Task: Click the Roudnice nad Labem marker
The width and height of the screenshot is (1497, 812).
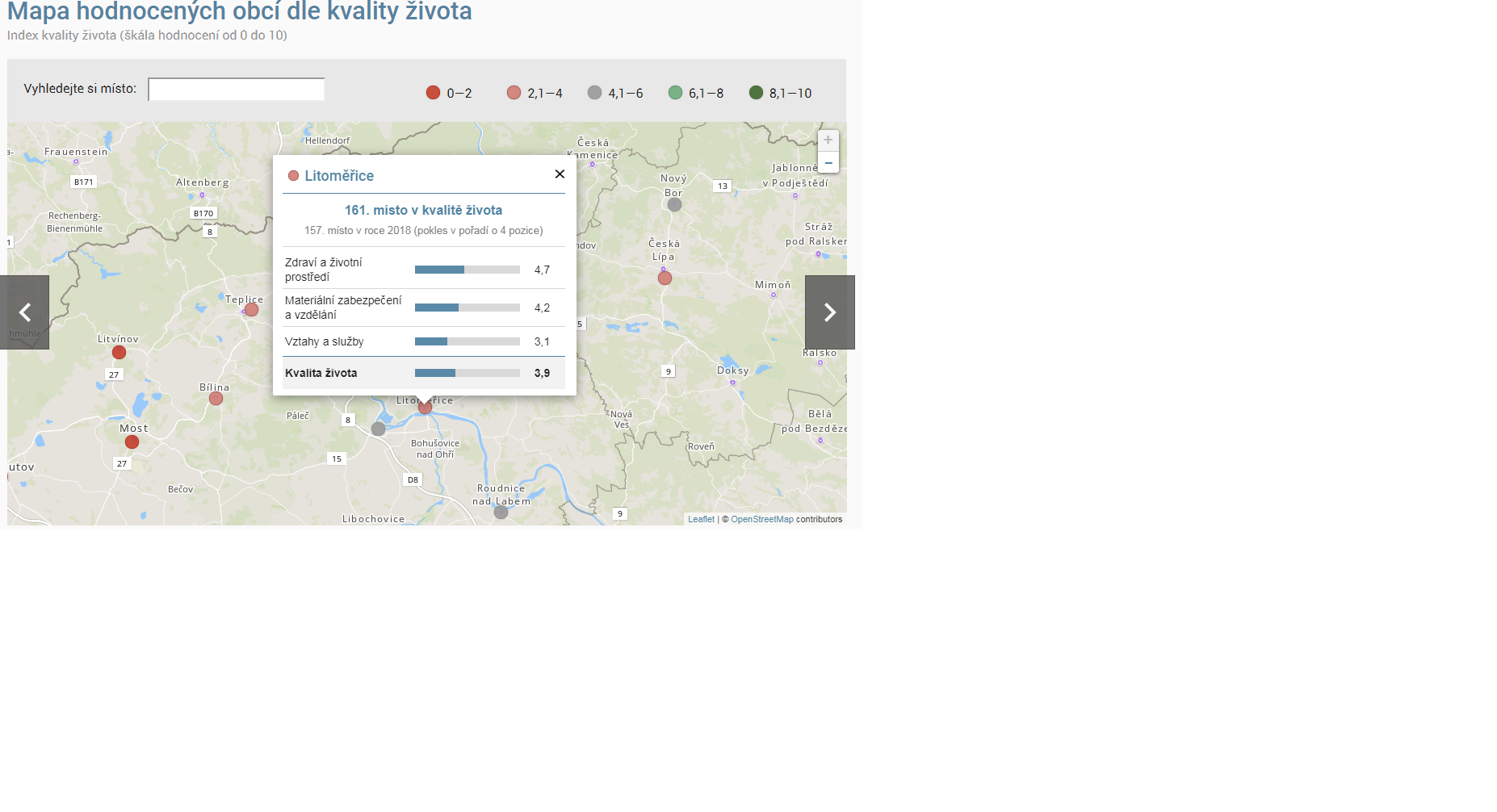Action: pos(501,513)
